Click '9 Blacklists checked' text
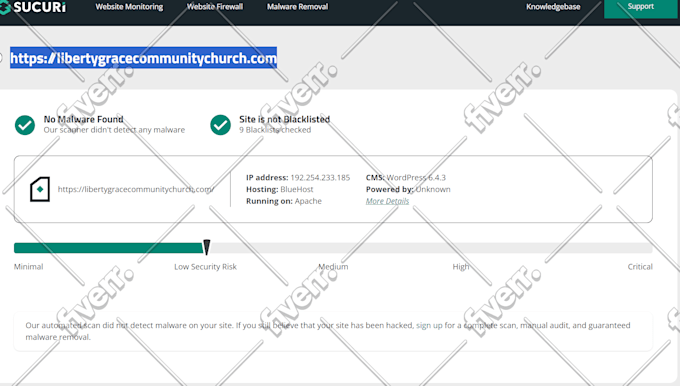 point(275,130)
